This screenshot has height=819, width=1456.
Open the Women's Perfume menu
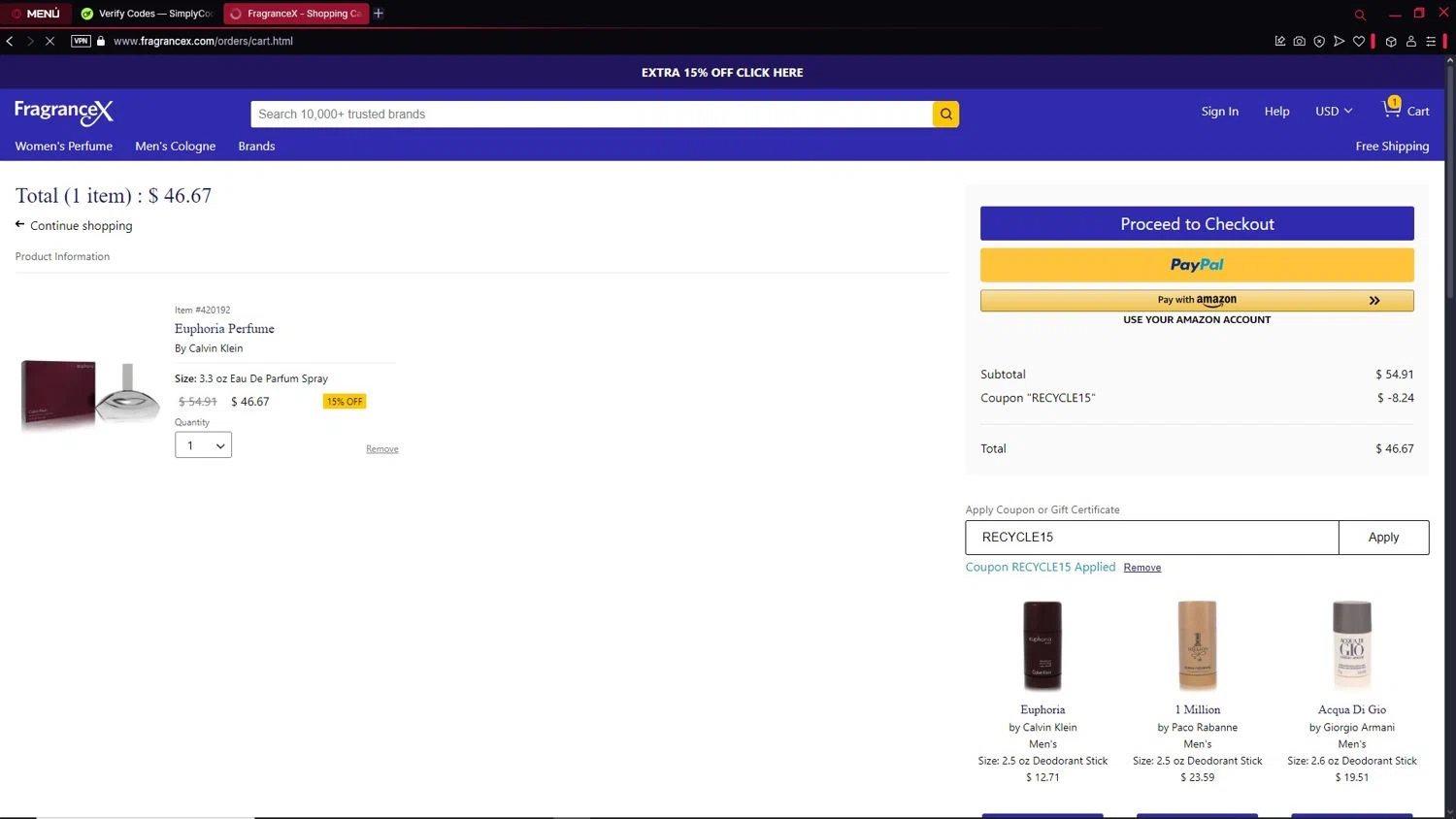[x=64, y=147]
